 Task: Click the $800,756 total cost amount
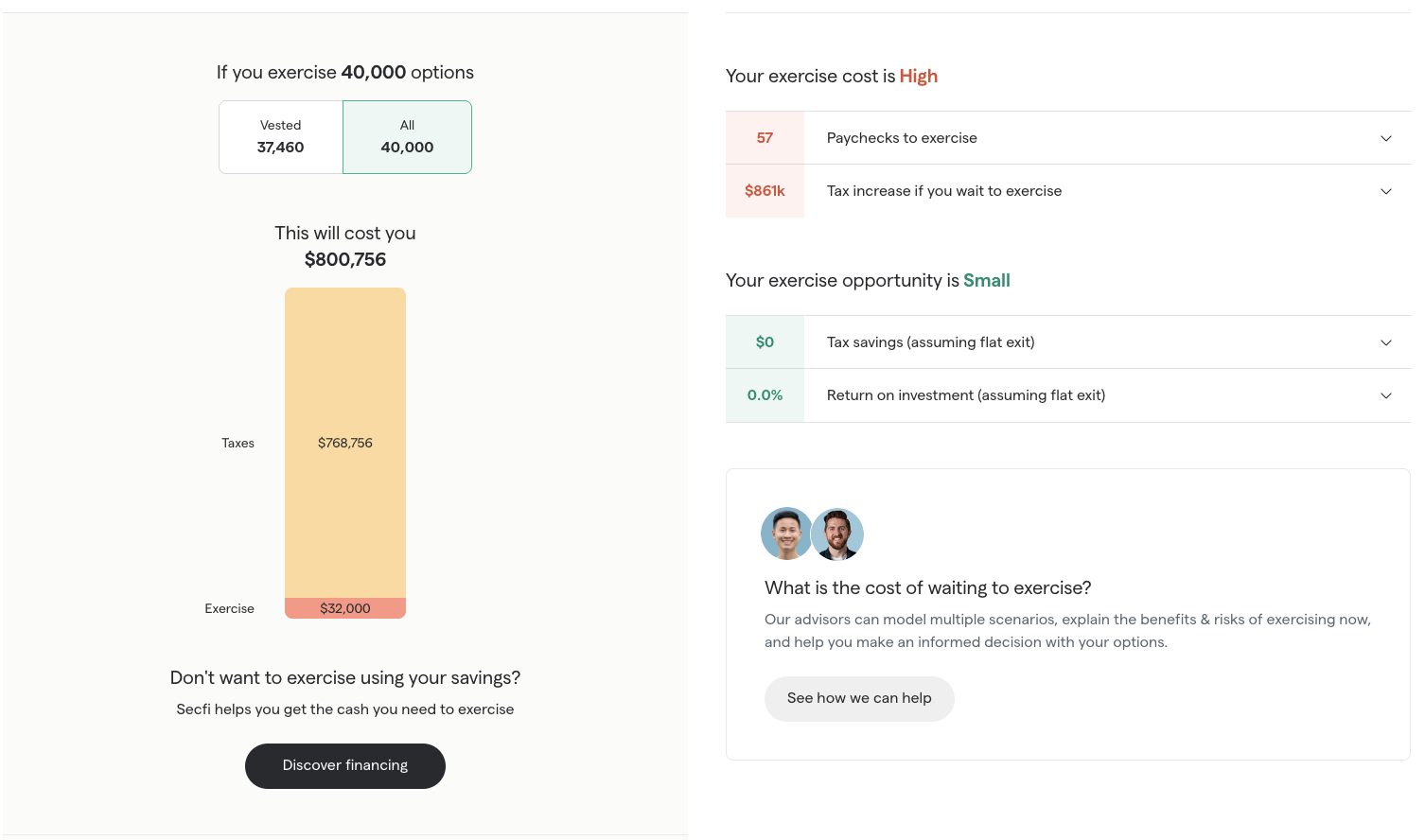point(345,259)
